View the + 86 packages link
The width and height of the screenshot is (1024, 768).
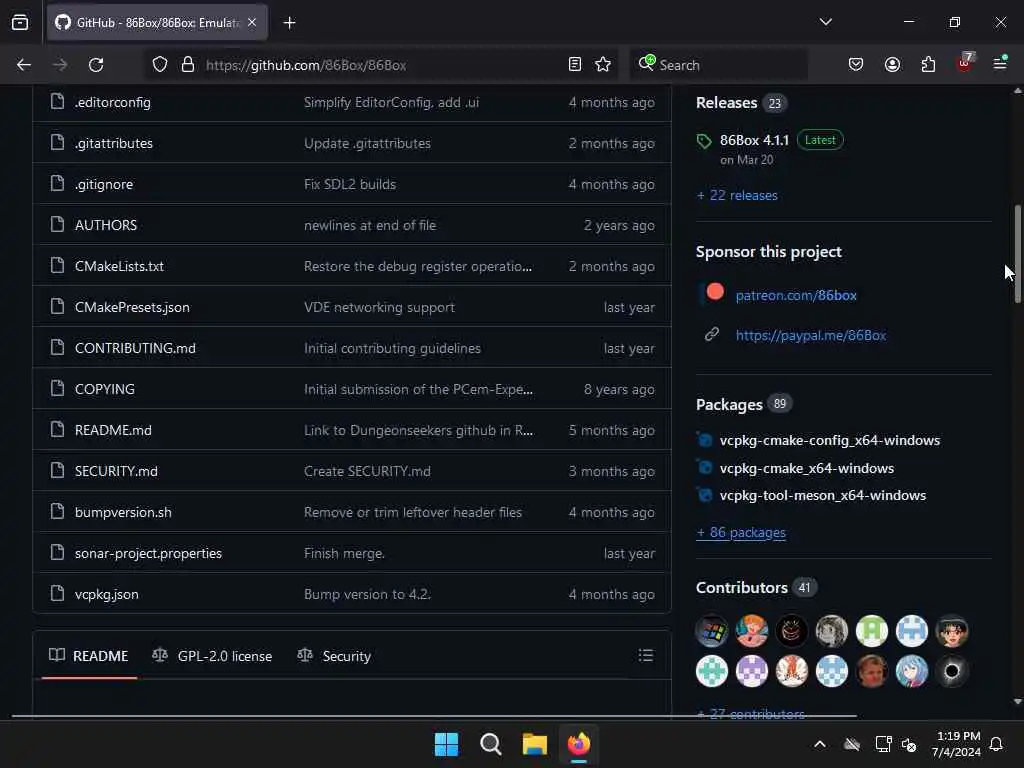(741, 533)
